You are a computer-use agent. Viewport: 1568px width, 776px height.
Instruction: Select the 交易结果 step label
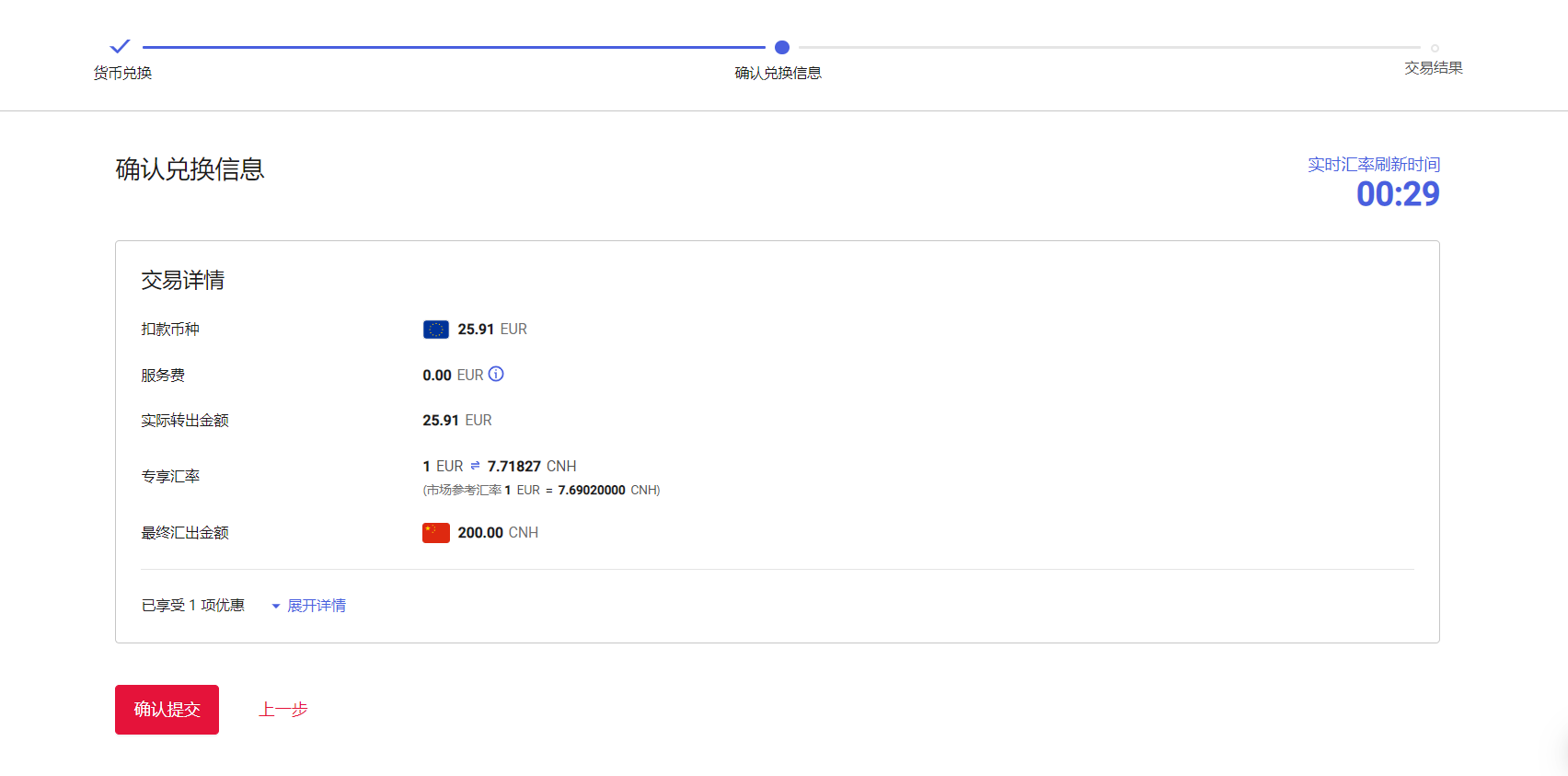click(1433, 68)
